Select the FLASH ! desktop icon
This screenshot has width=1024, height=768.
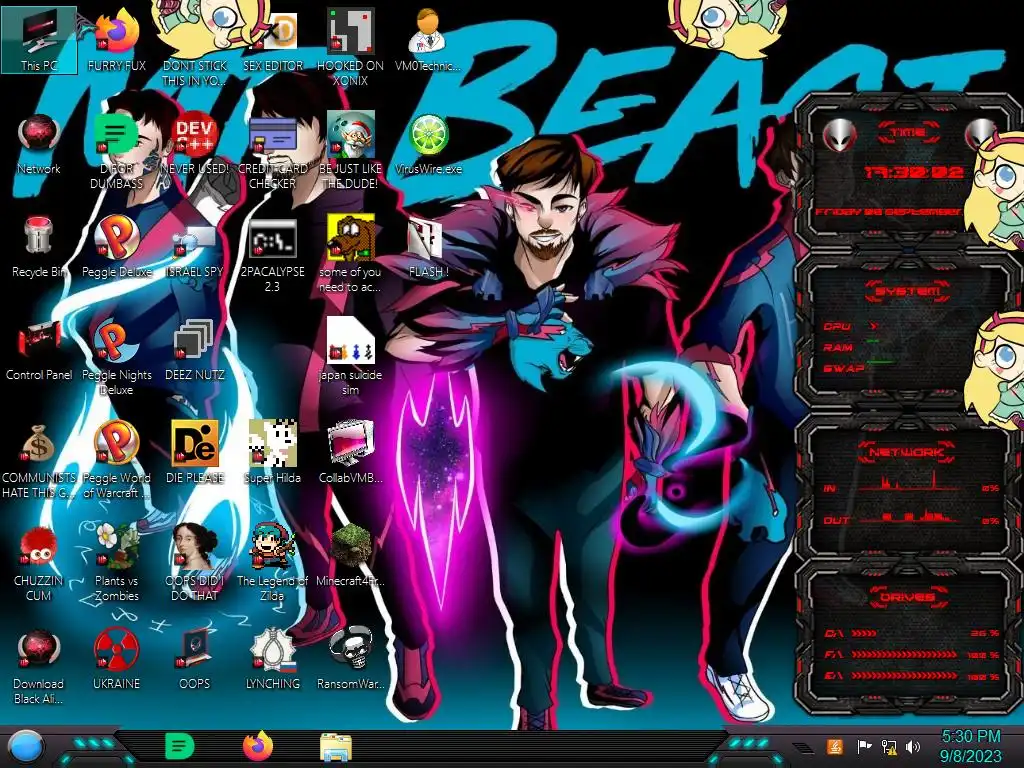[x=428, y=247]
